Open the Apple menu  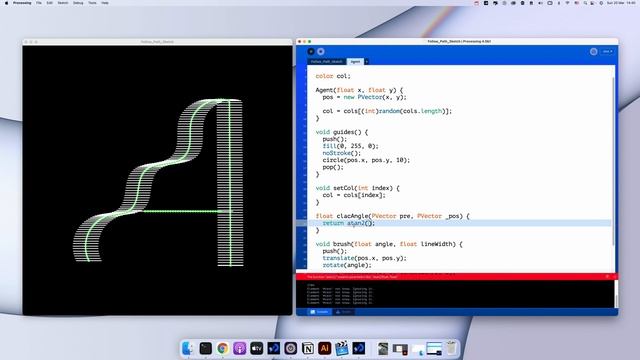6,3
